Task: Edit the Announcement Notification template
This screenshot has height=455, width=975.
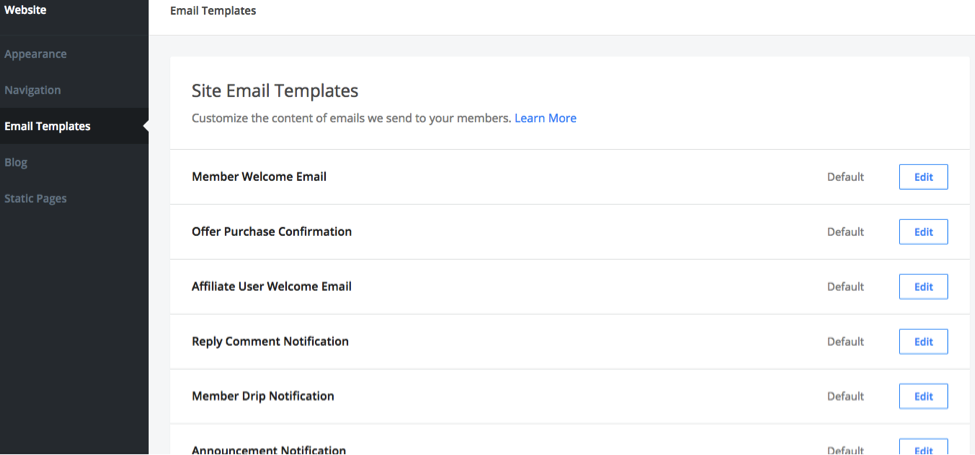Action: tap(923, 446)
